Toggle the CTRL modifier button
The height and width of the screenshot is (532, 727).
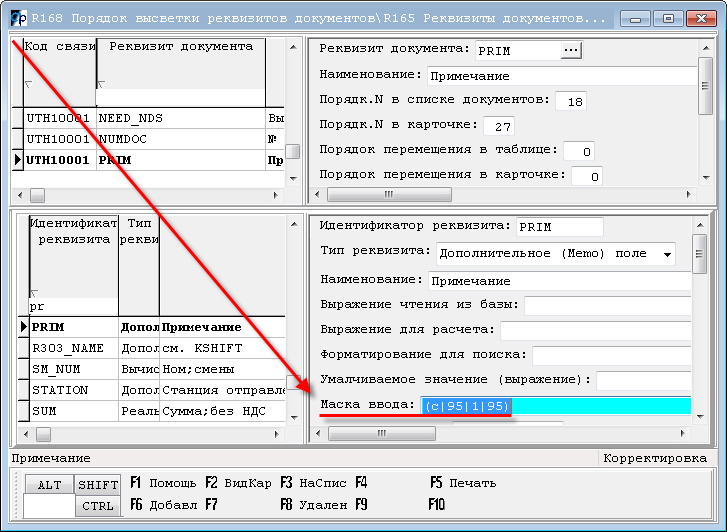tap(98, 506)
